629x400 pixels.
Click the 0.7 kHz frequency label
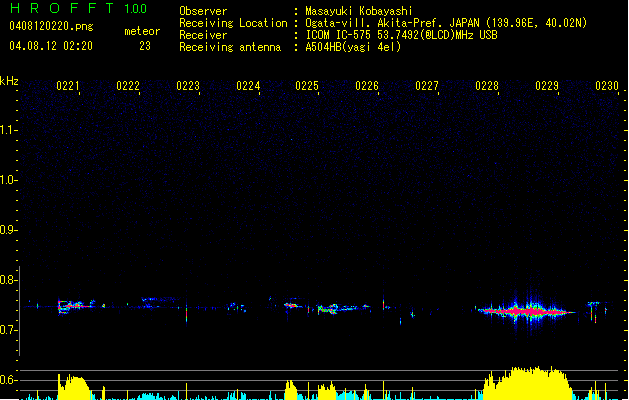pyautogui.click(x=8, y=330)
